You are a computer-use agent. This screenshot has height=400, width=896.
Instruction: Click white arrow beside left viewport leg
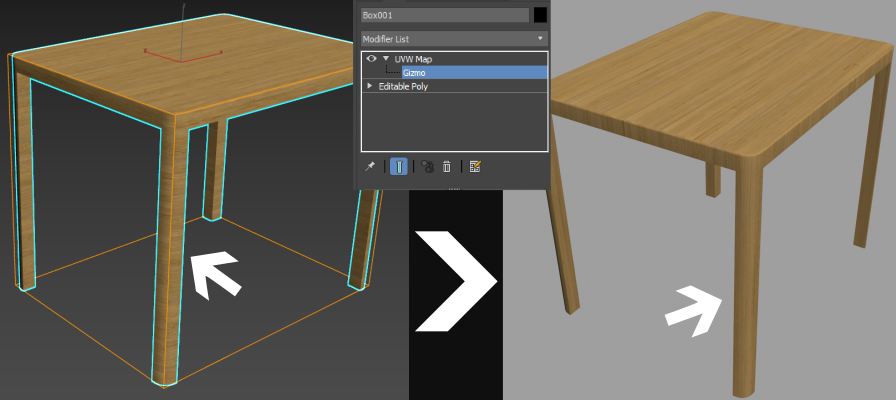pyautogui.click(x=216, y=276)
